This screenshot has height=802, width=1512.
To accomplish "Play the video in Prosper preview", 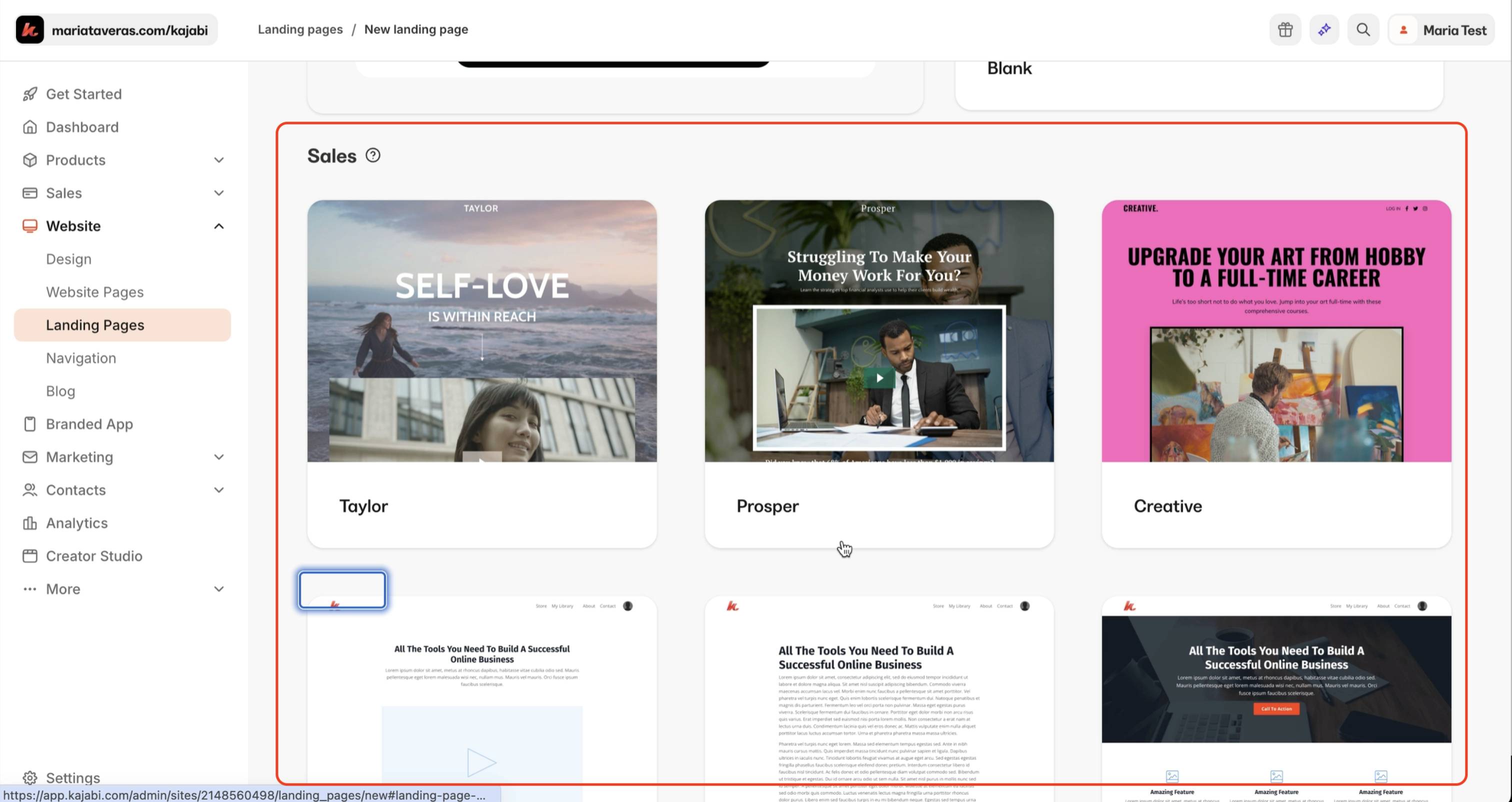I will click(x=879, y=377).
